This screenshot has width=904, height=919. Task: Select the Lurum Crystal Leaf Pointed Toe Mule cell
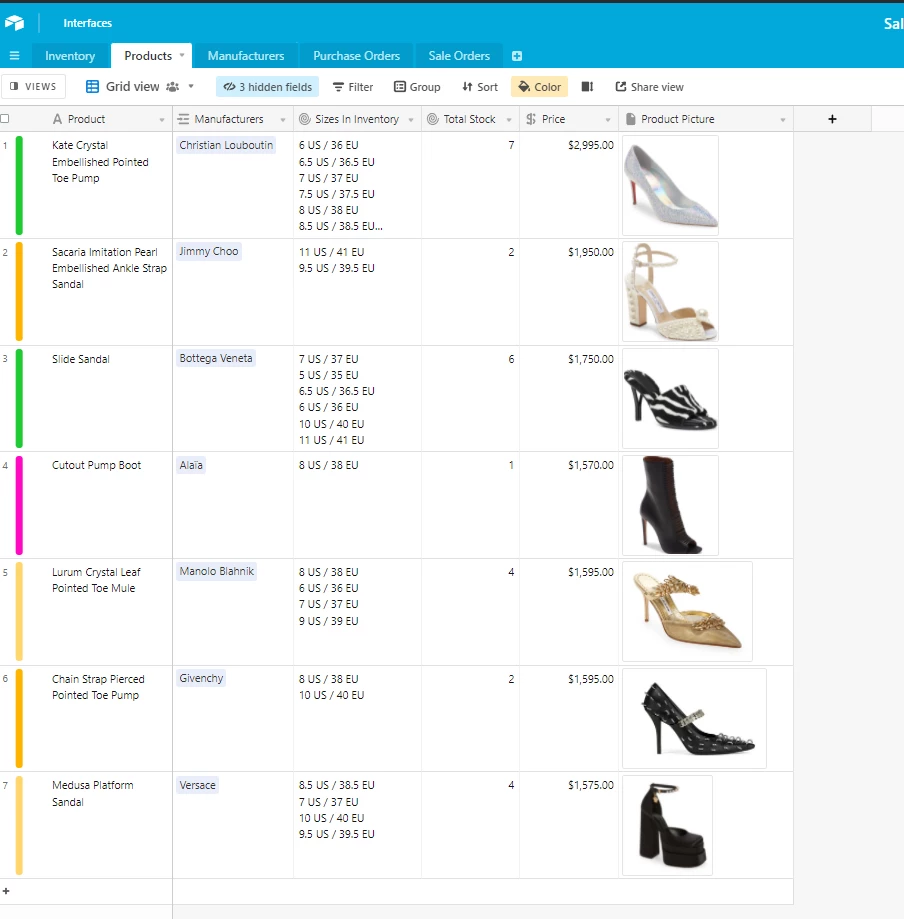pyautogui.click(x=100, y=611)
